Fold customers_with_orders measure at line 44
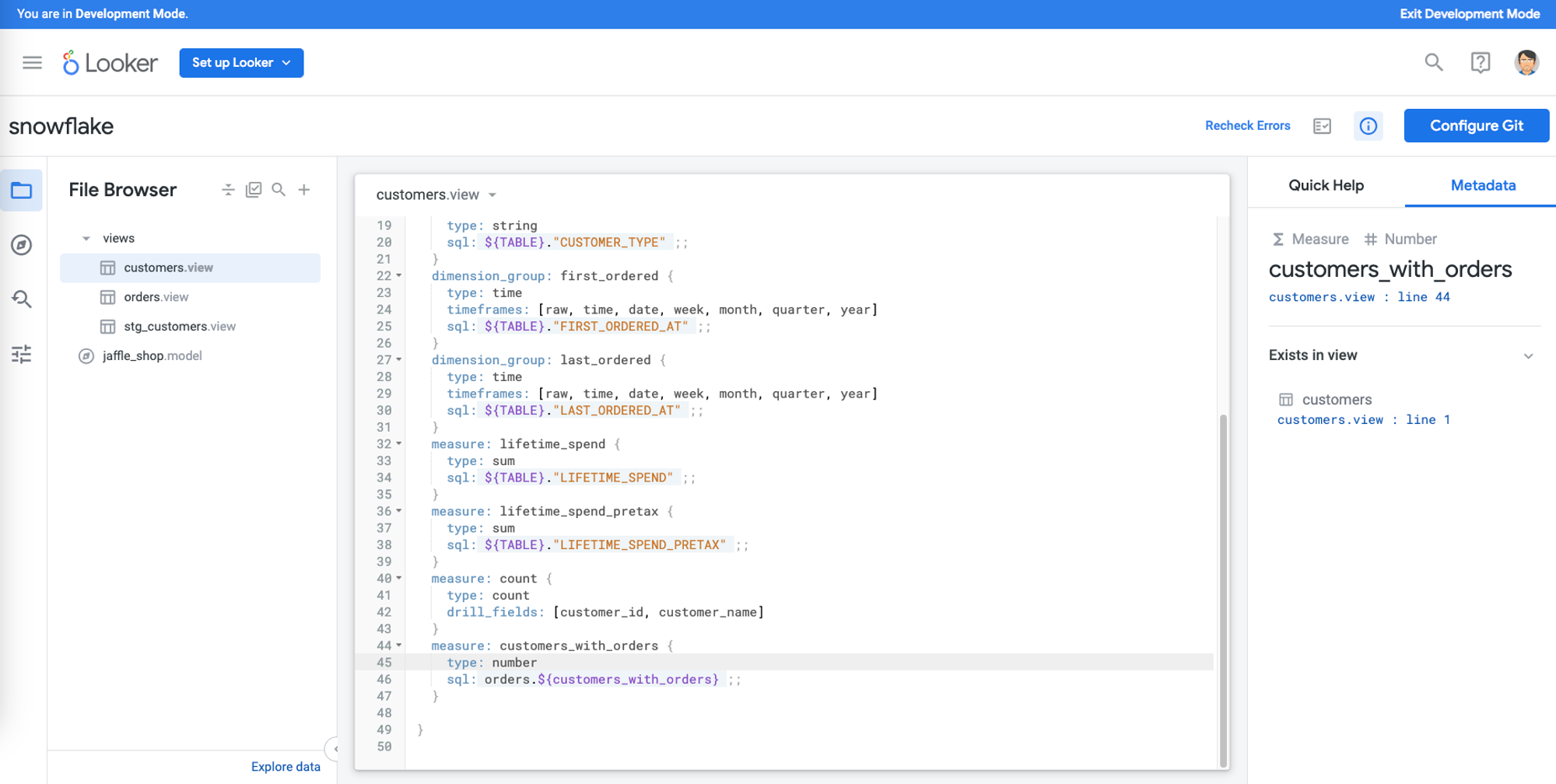This screenshot has width=1556, height=784. (x=399, y=646)
